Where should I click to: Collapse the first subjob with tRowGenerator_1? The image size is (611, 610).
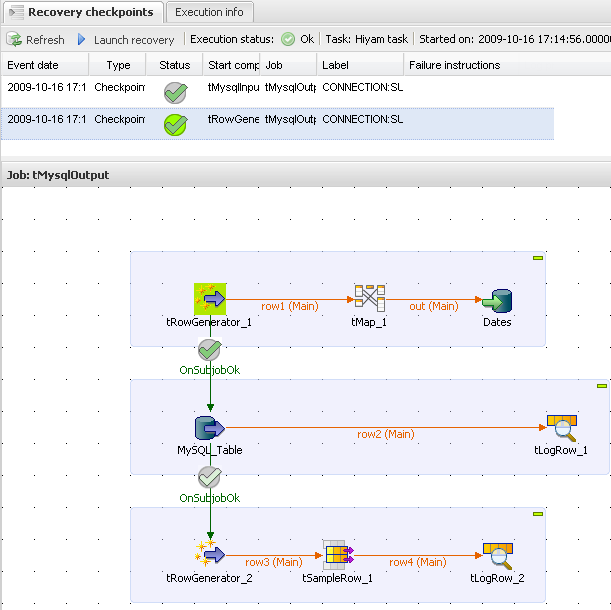coord(538,259)
